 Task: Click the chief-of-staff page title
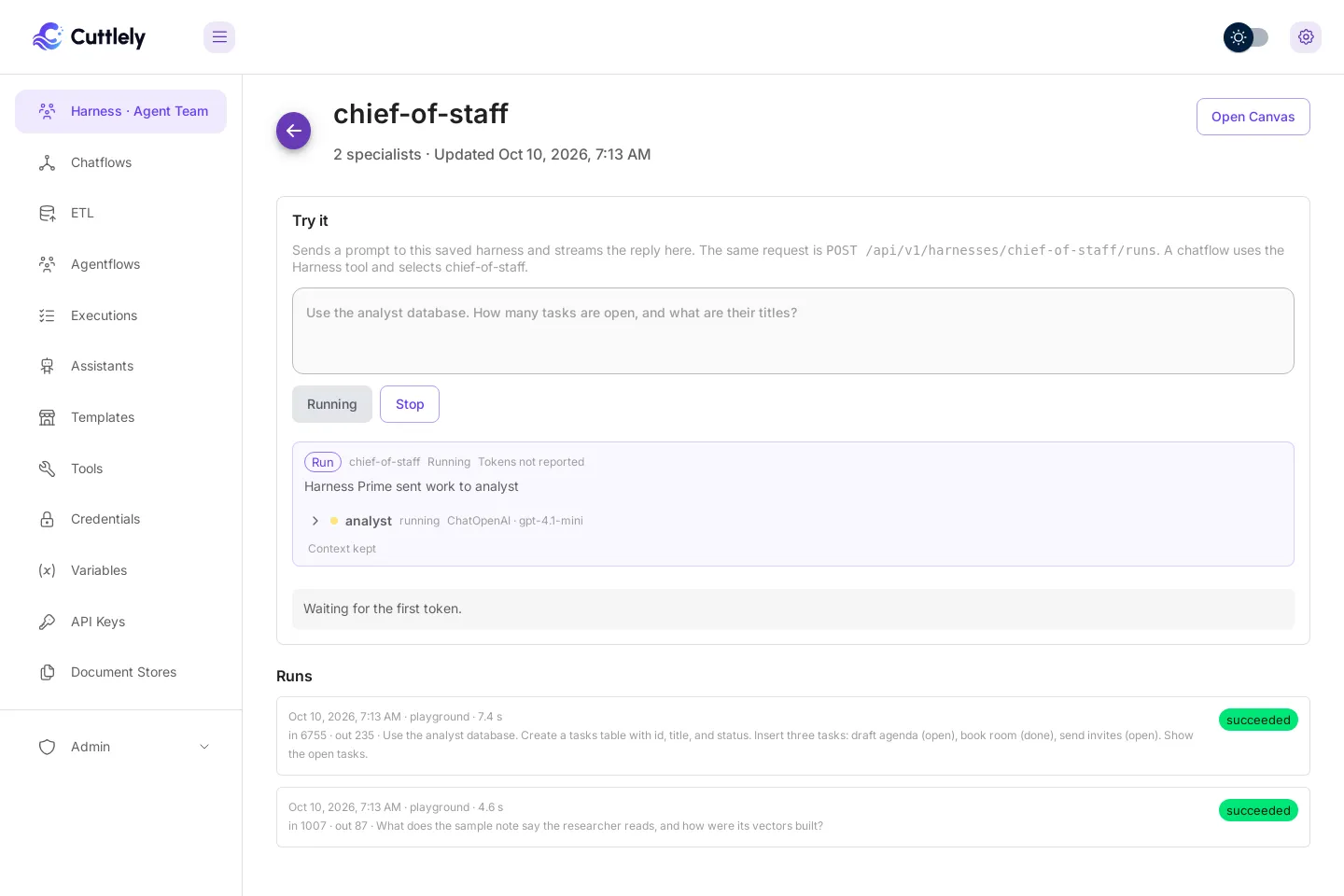[421, 114]
